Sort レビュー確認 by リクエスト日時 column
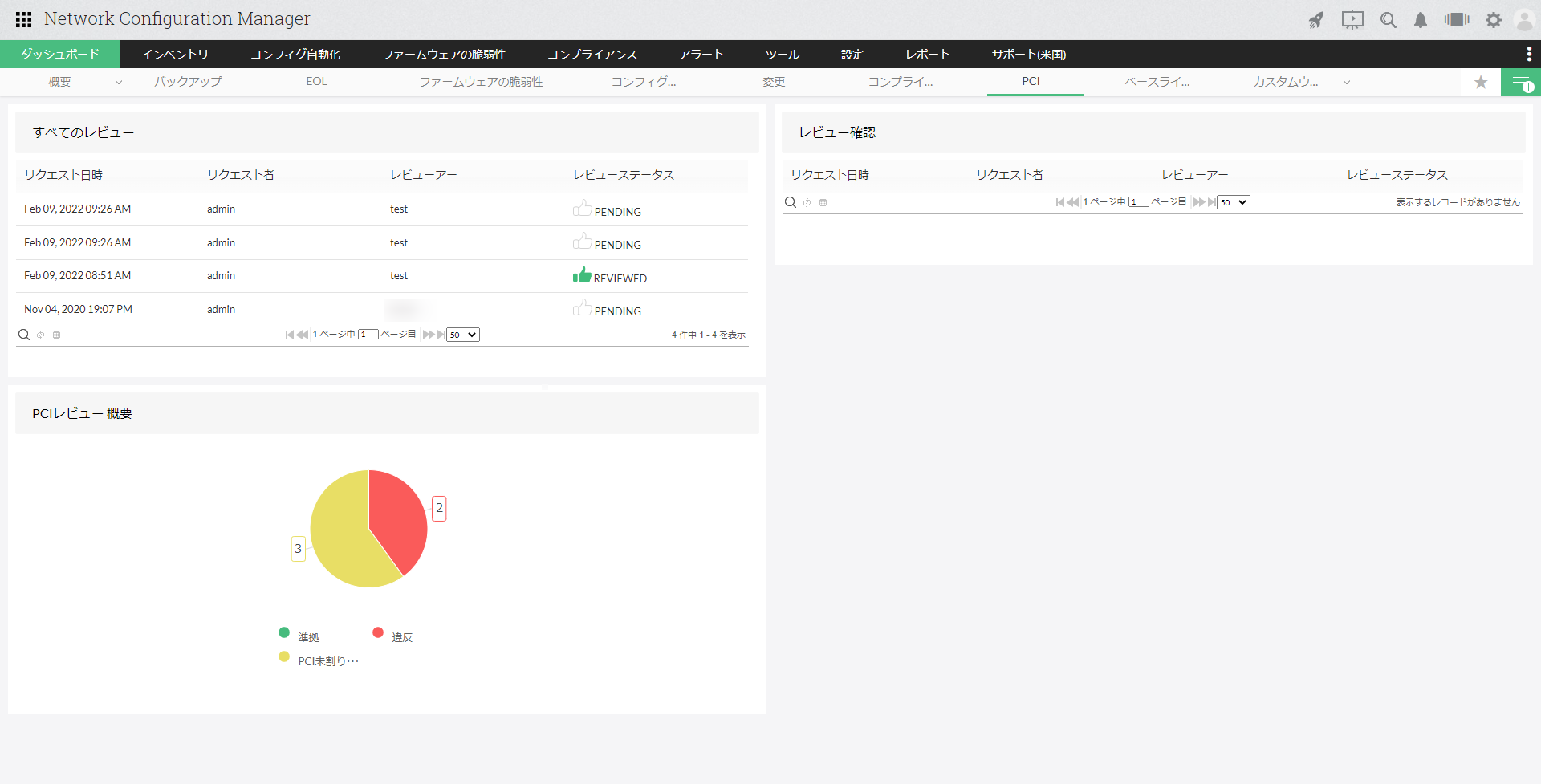Screen dimensions: 1541x784 pyautogui.click(x=830, y=175)
